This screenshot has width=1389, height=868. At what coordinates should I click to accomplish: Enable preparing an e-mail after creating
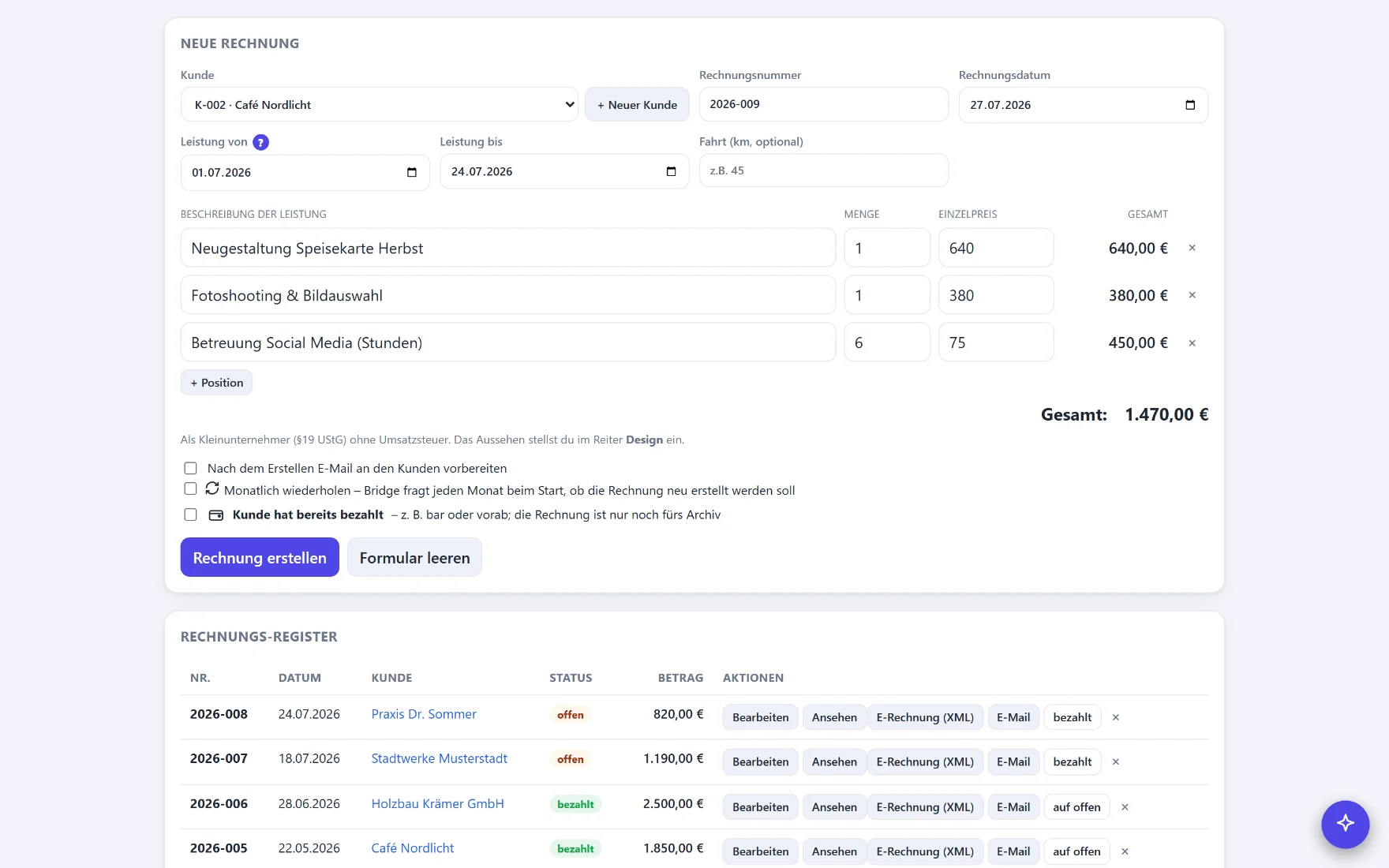(190, 469)
